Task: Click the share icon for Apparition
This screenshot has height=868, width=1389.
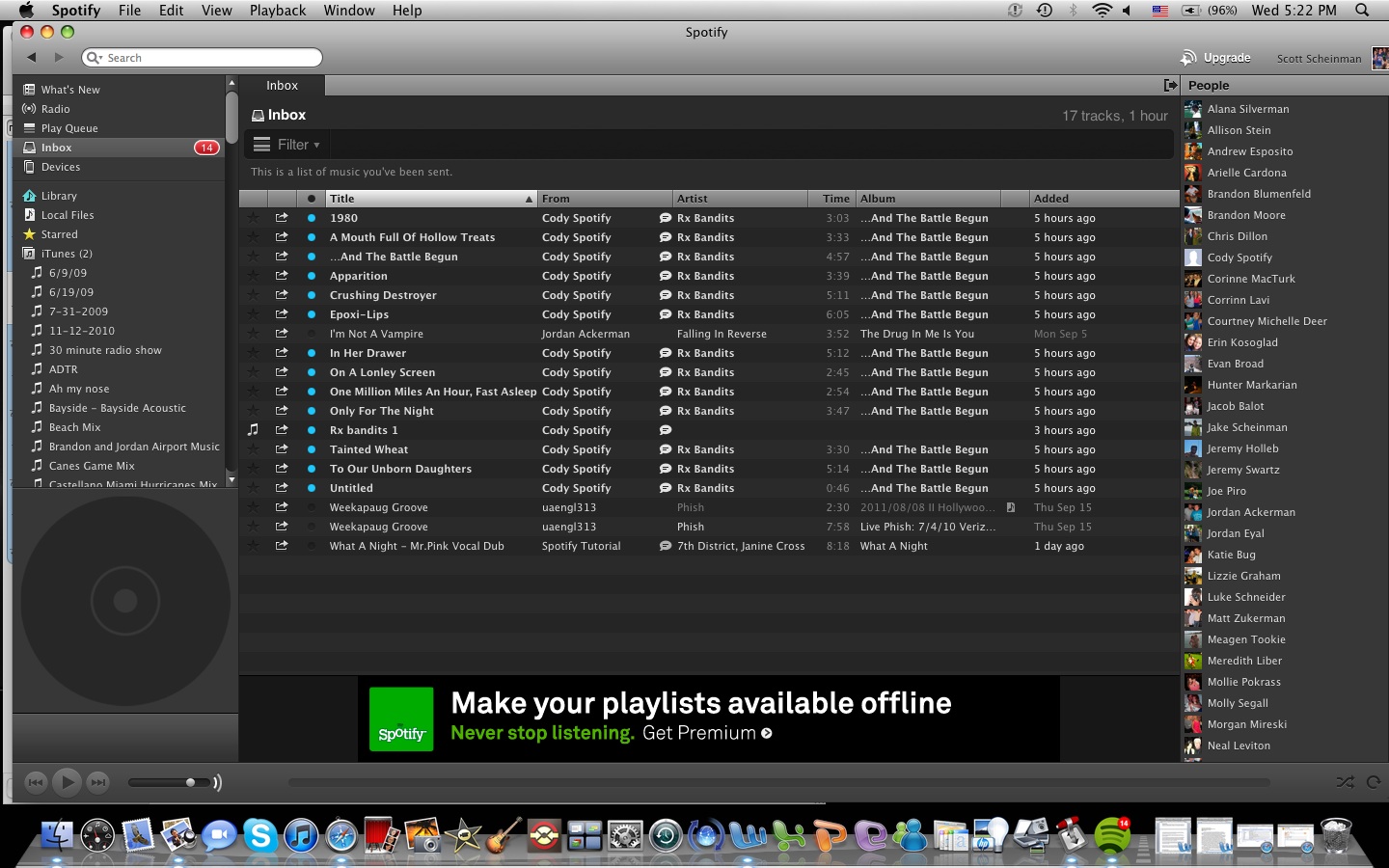Action: click(x=282, y=276)
